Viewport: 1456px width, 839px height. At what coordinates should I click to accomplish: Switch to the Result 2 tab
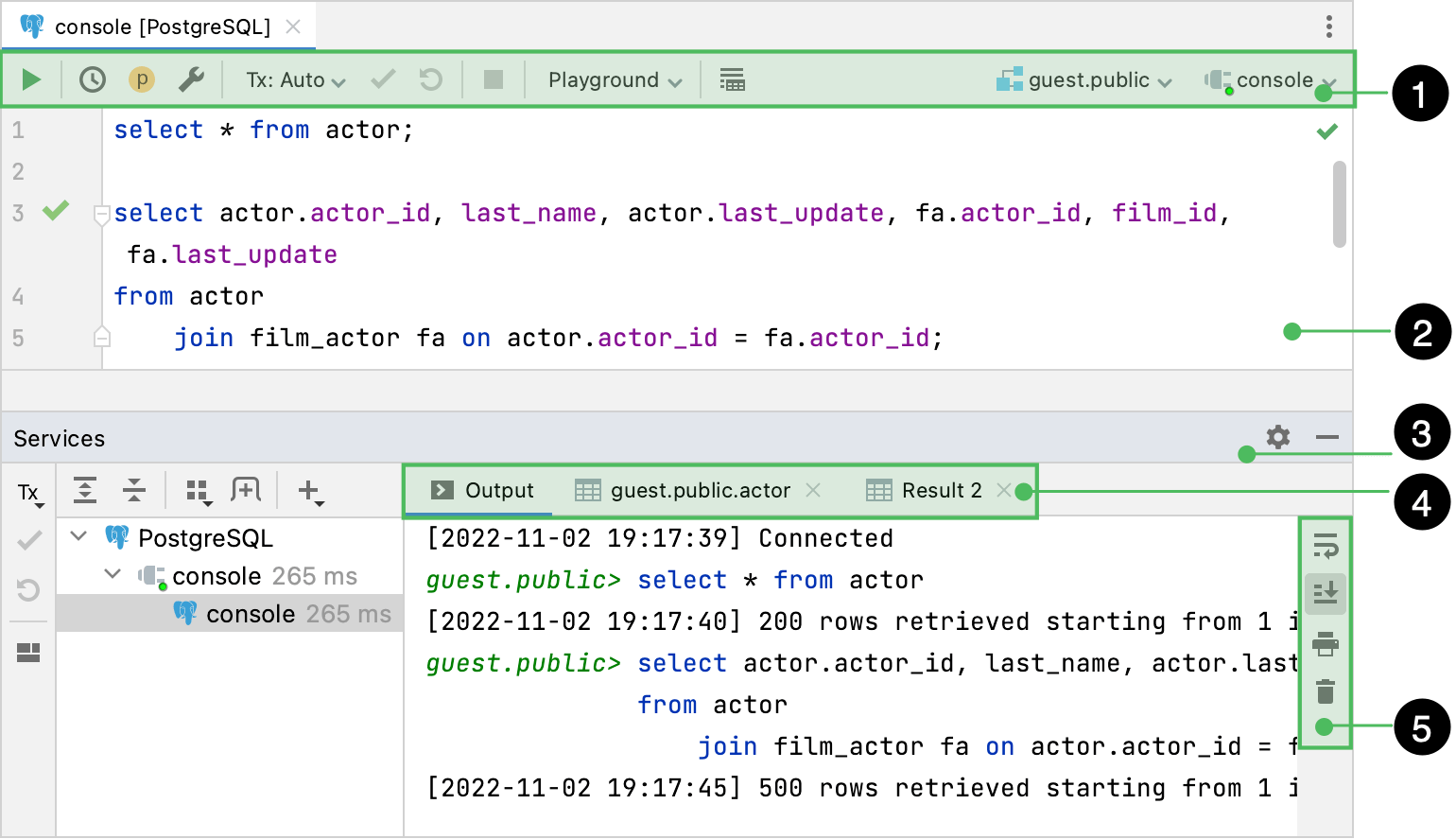pyautogui.click(x=940, y=490)
